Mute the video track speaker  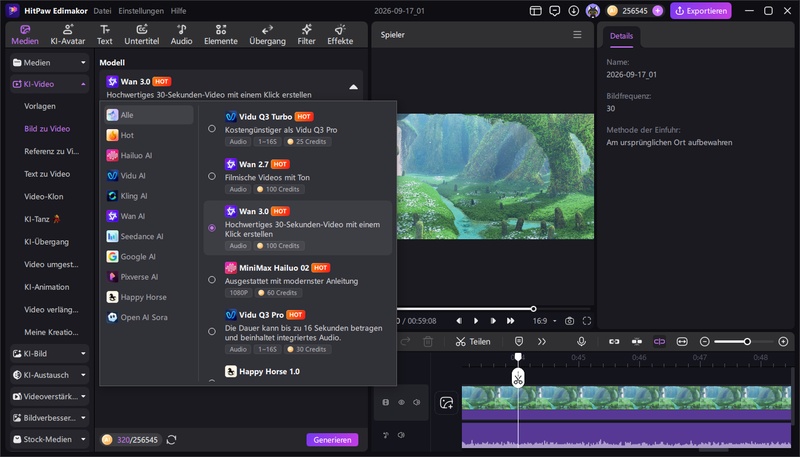tap(416, 402)
